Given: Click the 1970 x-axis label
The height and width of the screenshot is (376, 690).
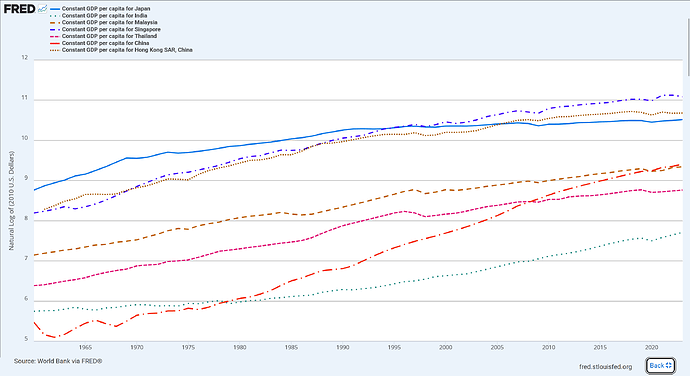Looking at the screenshot, I should coord(137,347).
